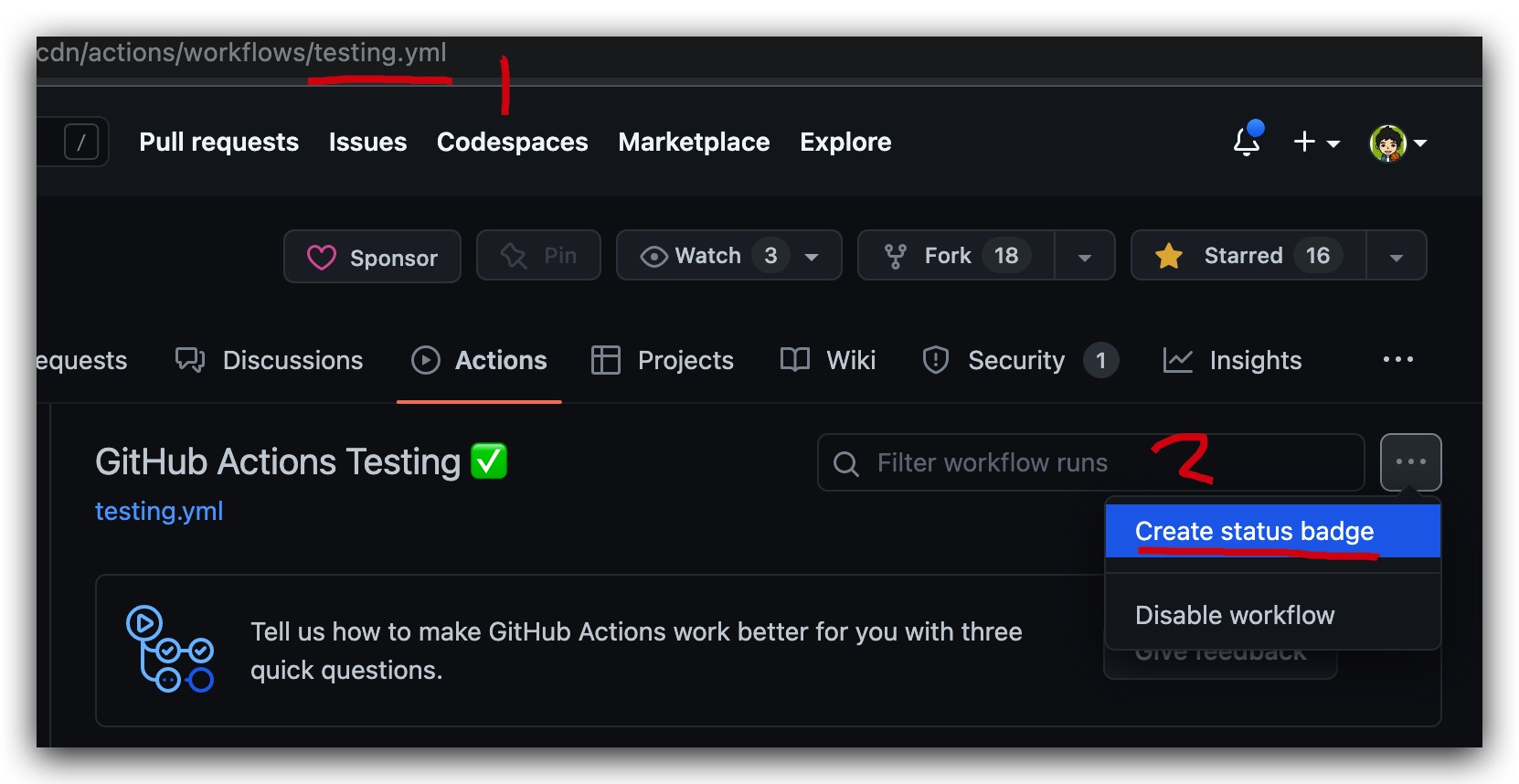Switch to the Wiki tab
1519x784 pixels.
coord(828,360)
